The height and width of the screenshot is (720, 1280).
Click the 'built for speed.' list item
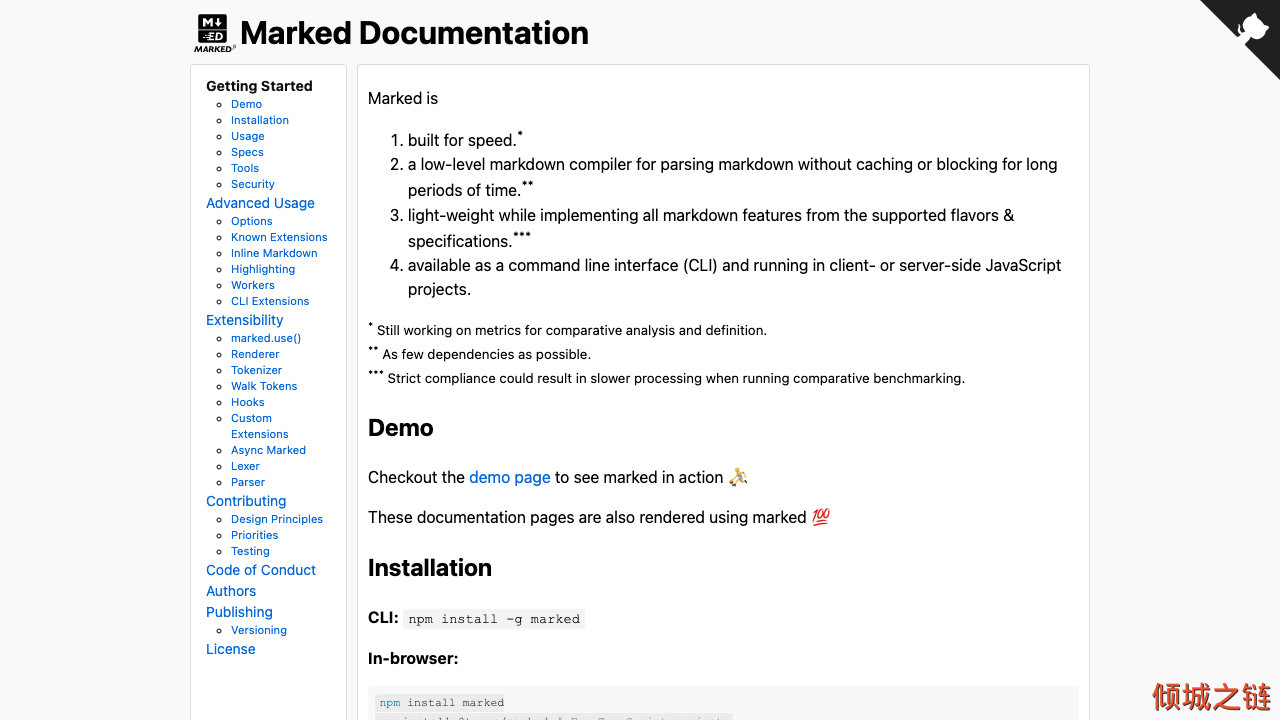[x=465, y=139]
